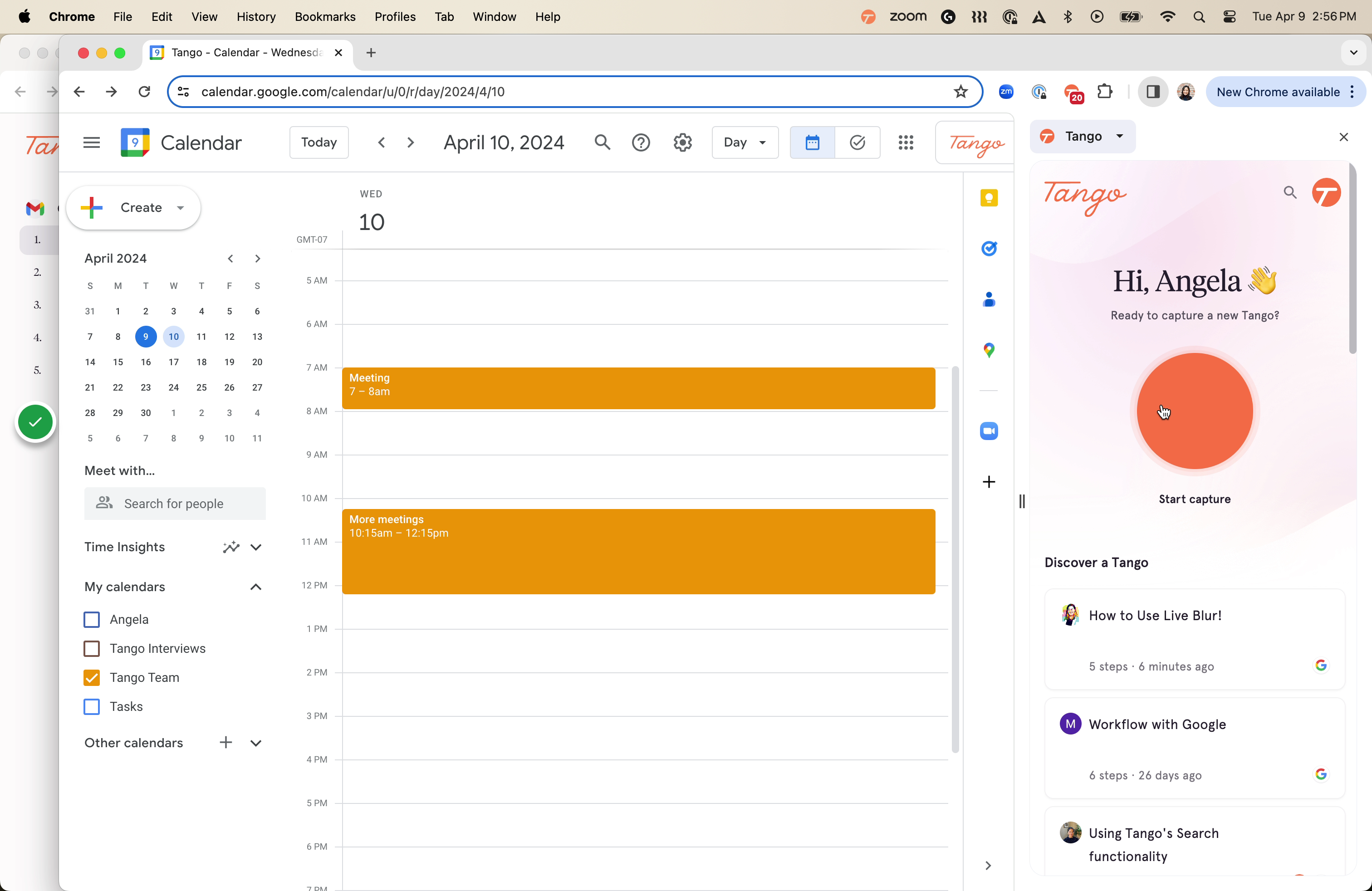Open the Support help question-mark icon

pyautogui.click(x=641, y=142)
